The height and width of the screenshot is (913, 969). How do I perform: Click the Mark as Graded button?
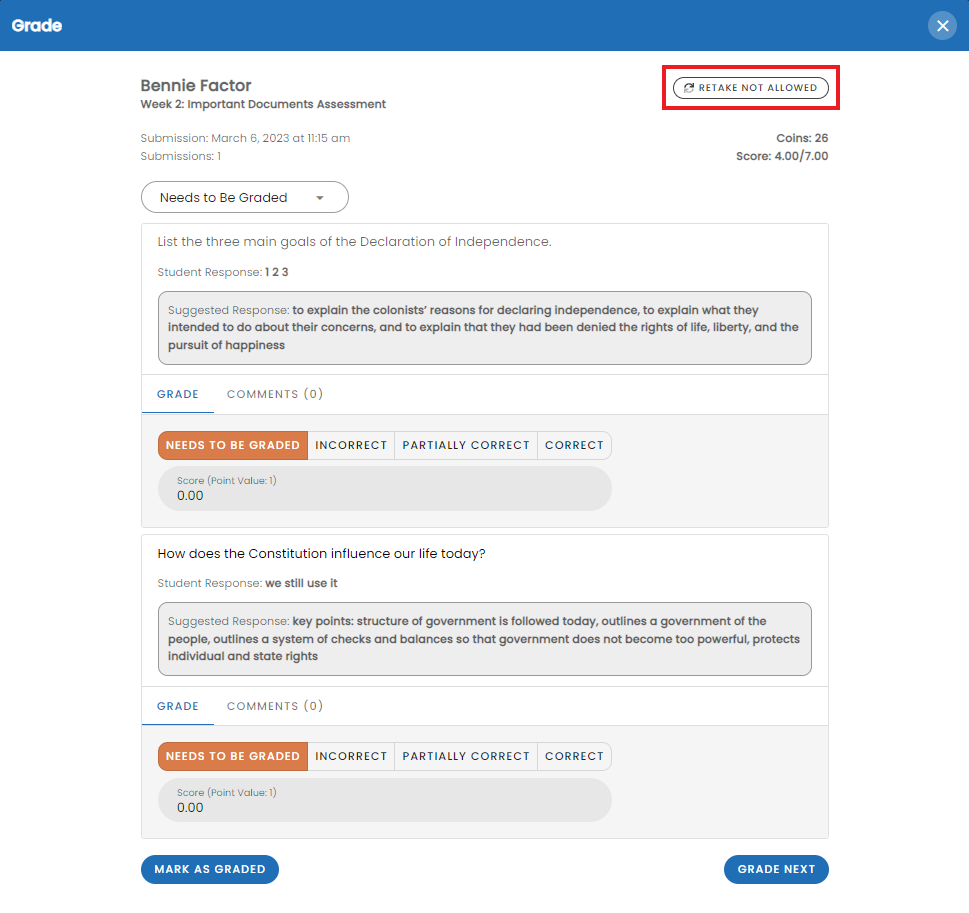click(x=210, y=869)
